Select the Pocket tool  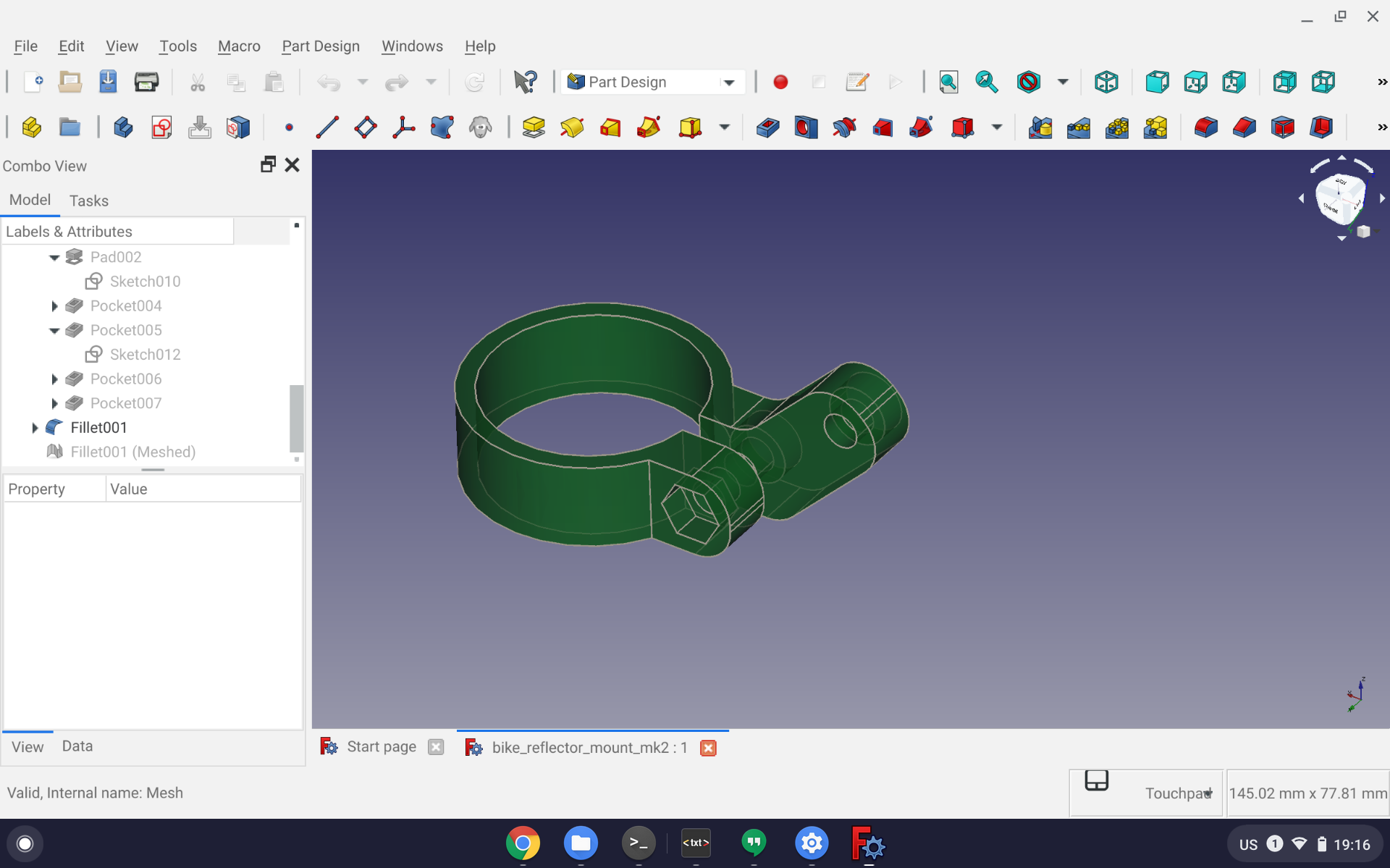pyautogui.click(x=767, y=127)
